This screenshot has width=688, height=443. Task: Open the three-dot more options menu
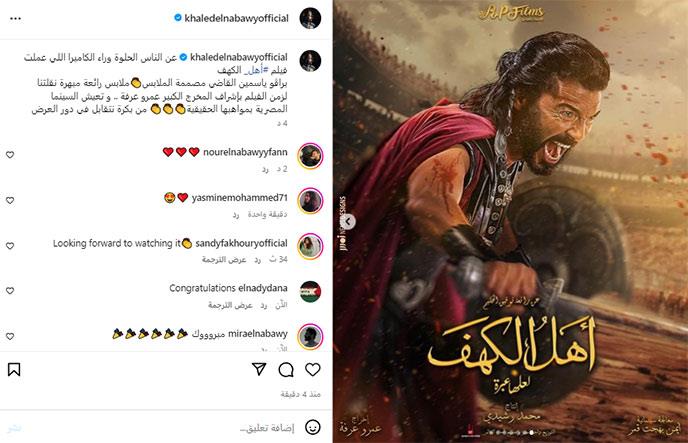[x=15, y=18]
